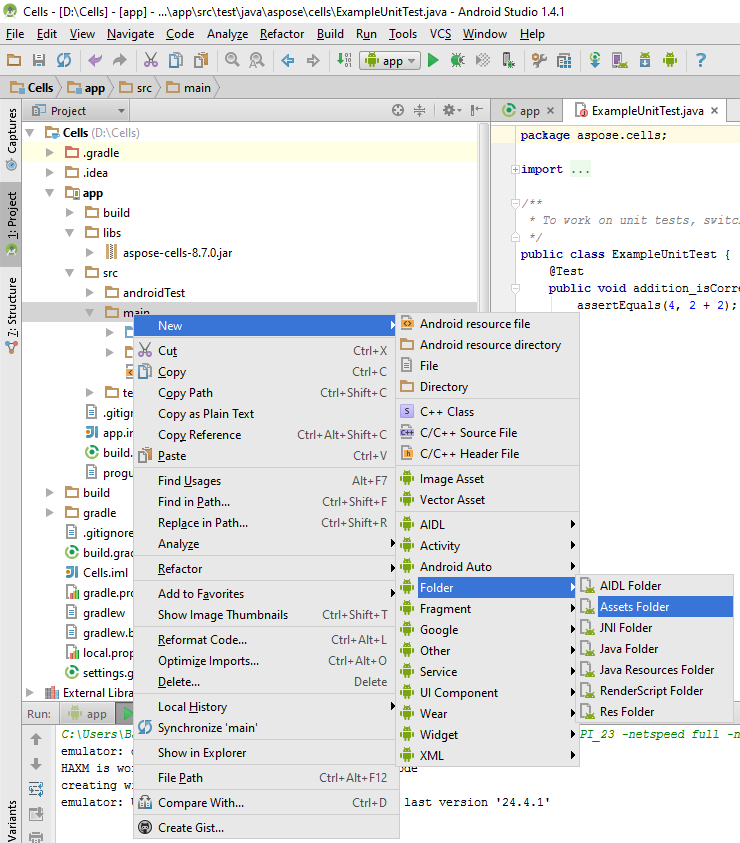
Task: Click the Forward navigation arrow
Action: pos(312,60)
